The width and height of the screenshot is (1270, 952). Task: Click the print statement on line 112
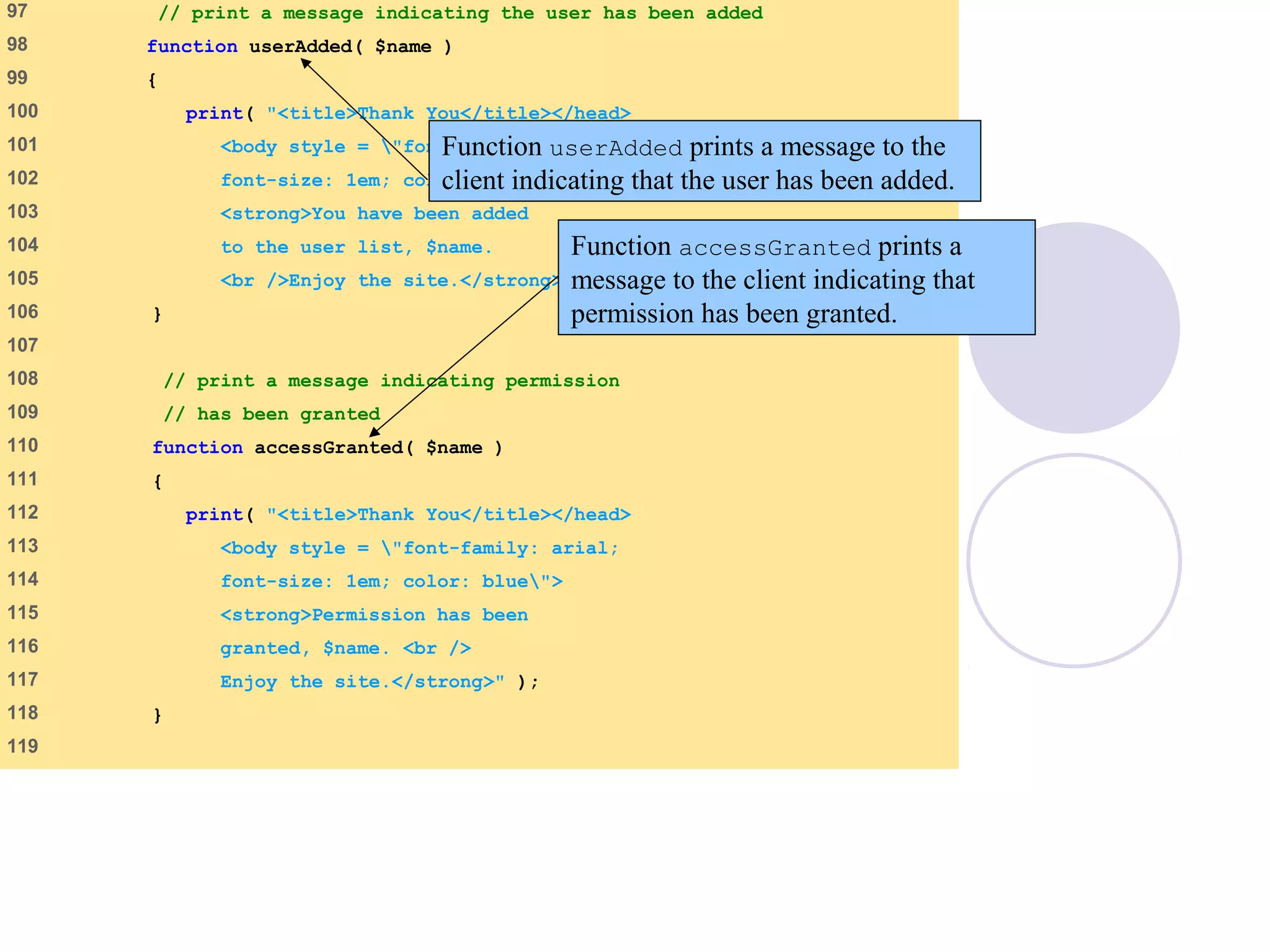(x=408, y=514)
